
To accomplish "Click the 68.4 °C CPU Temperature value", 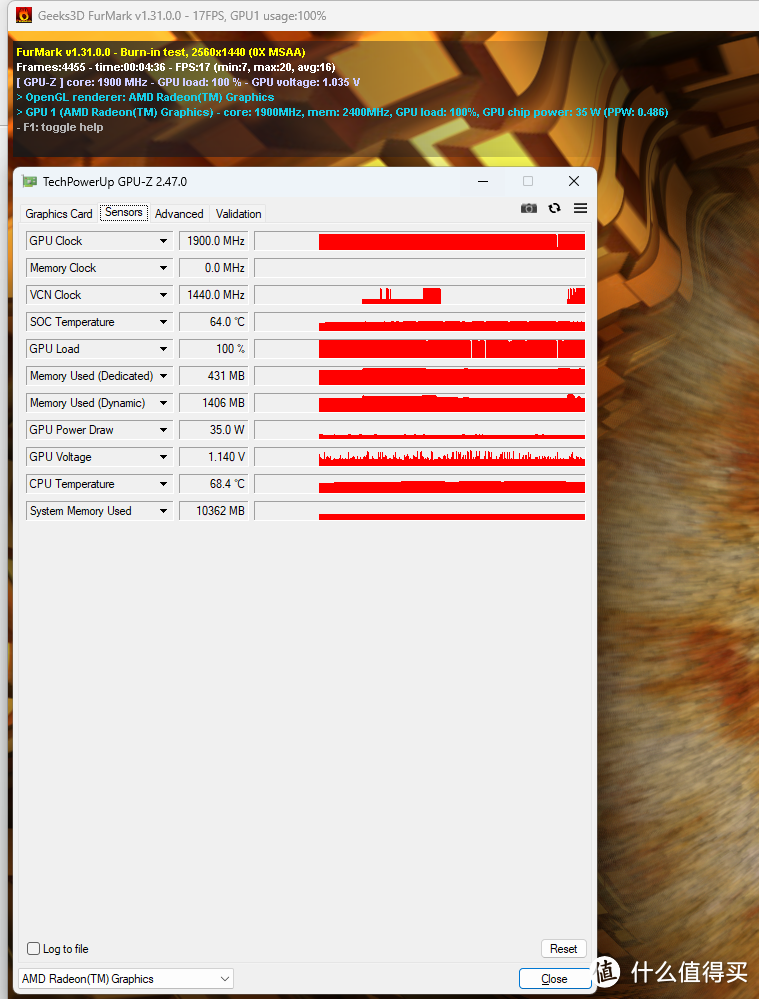I will [213, 484].
